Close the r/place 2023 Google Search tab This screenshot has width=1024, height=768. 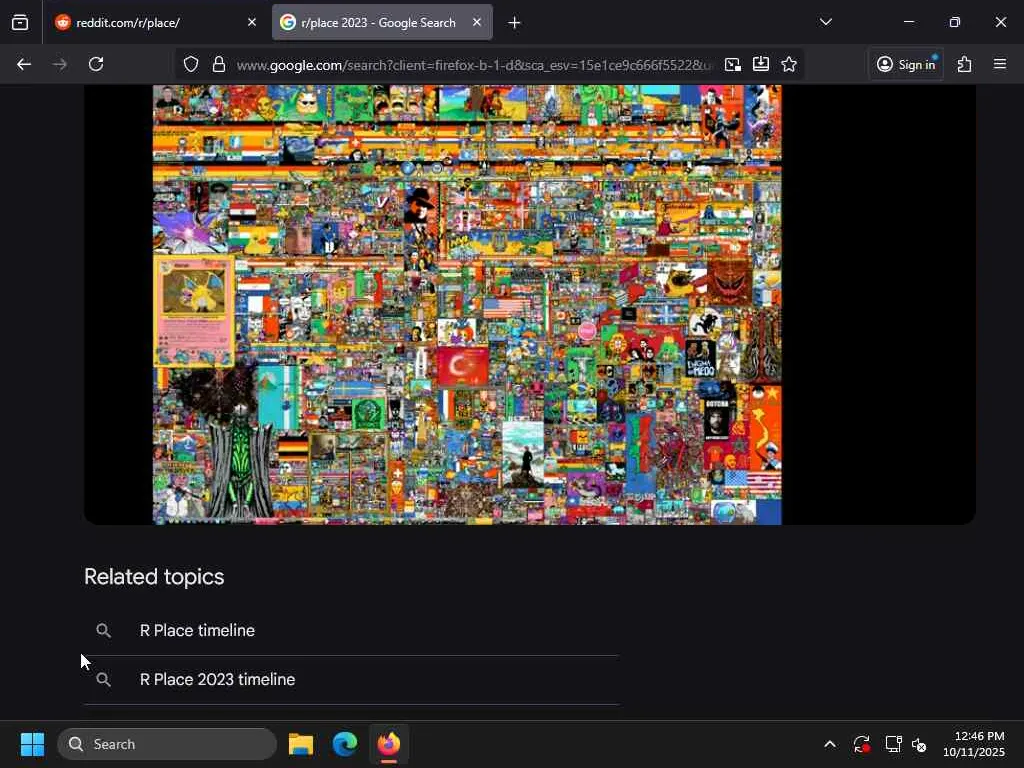click(477, 22)
